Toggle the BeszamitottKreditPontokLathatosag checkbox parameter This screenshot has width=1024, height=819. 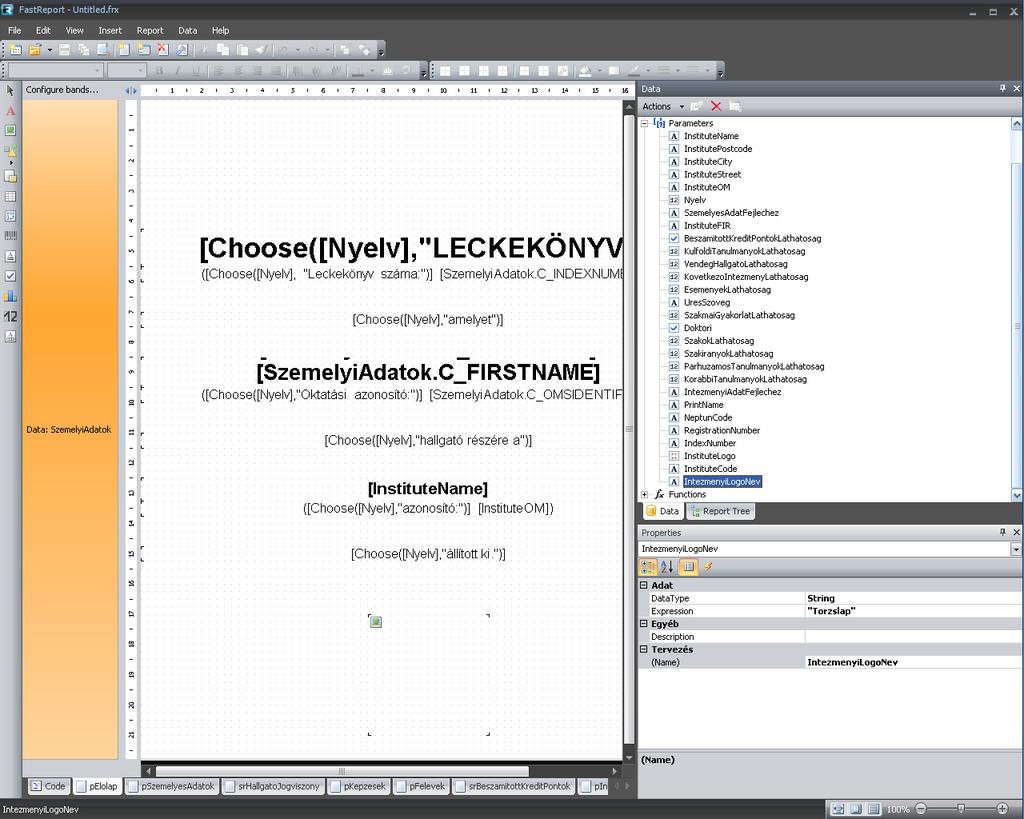[674, 238]
